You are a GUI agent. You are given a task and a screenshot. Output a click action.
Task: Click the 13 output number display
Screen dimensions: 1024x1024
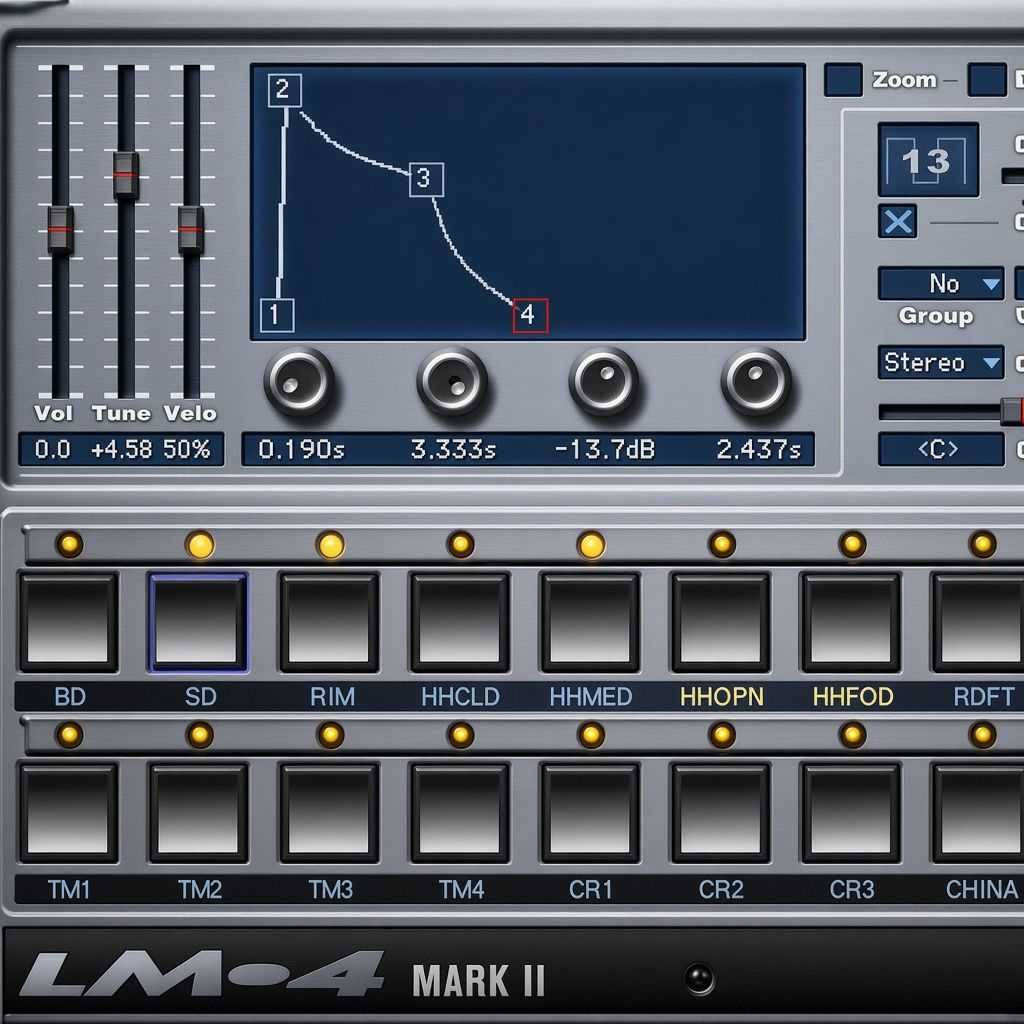928,160
